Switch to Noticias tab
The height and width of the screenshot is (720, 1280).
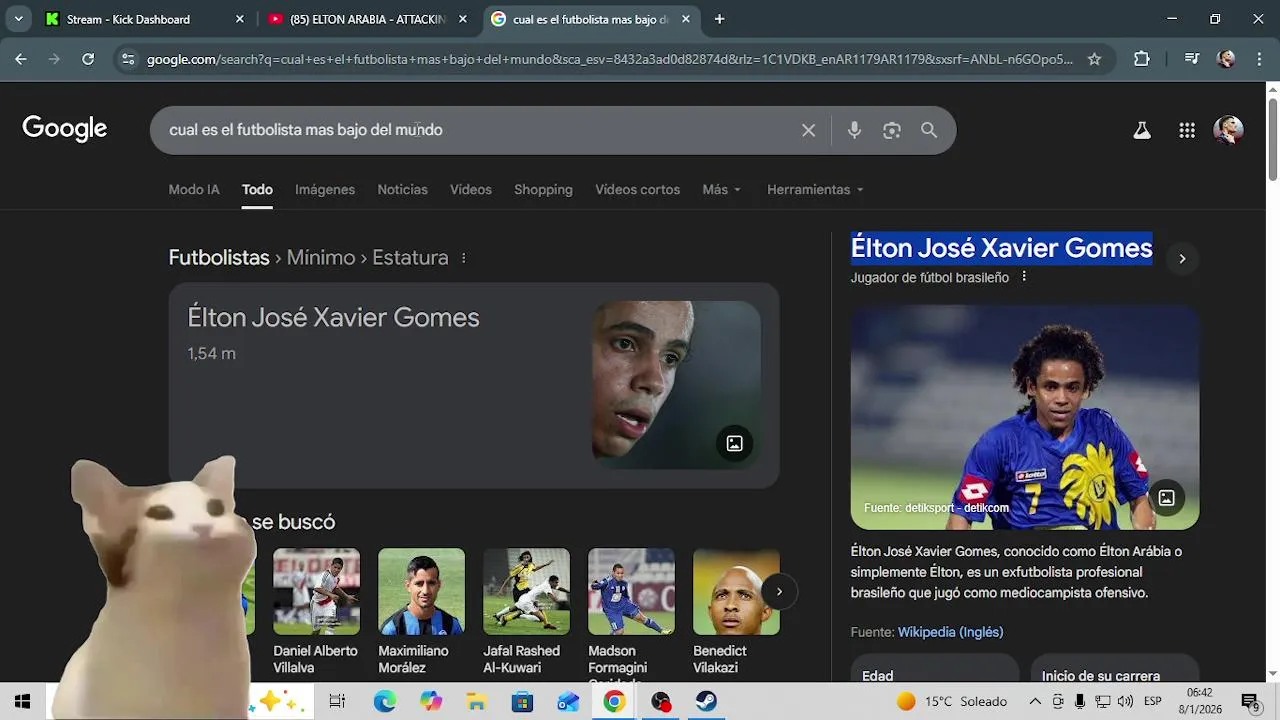(x=402, y=190)
